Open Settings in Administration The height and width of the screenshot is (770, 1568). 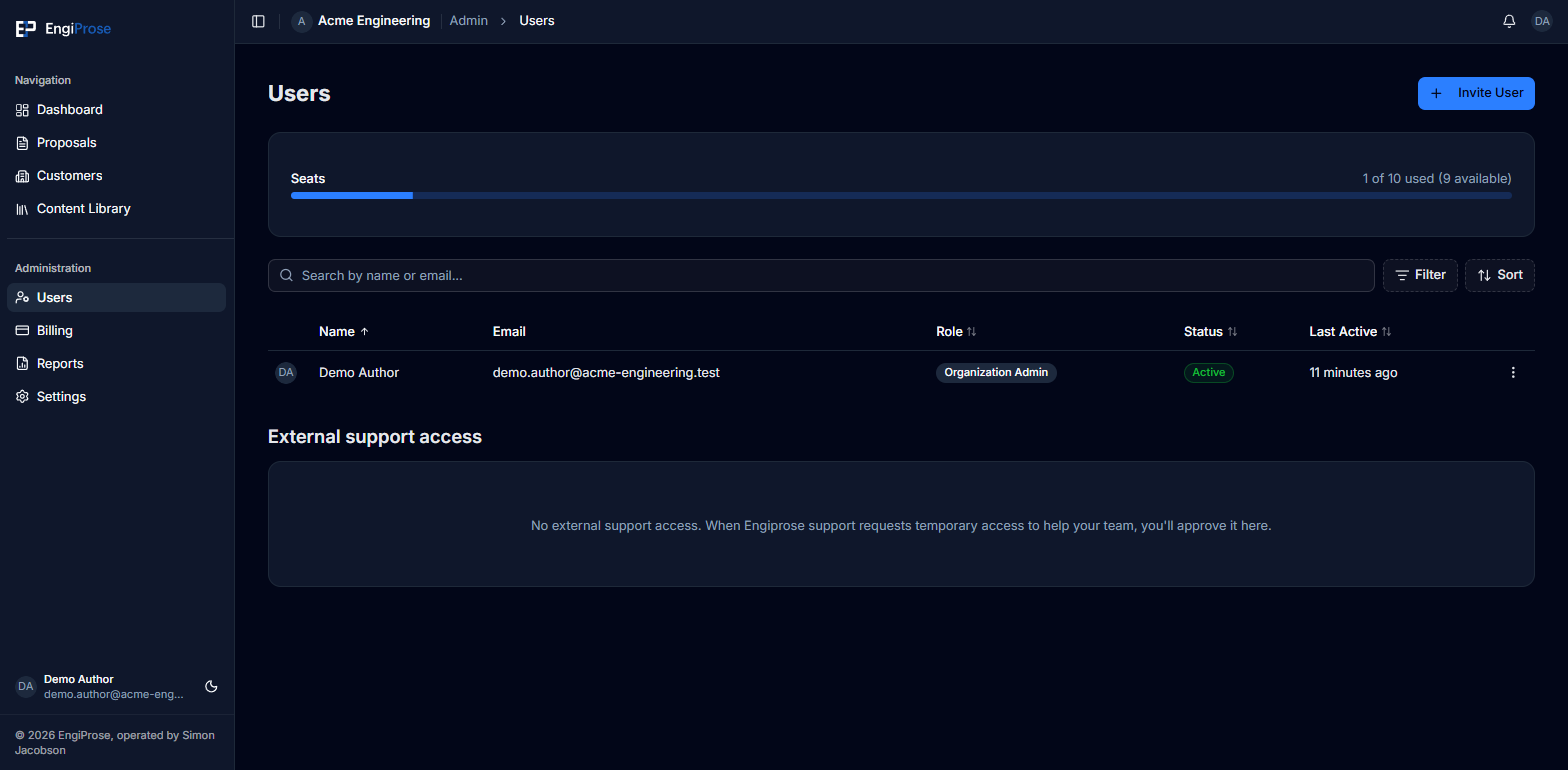pos(116,397)
